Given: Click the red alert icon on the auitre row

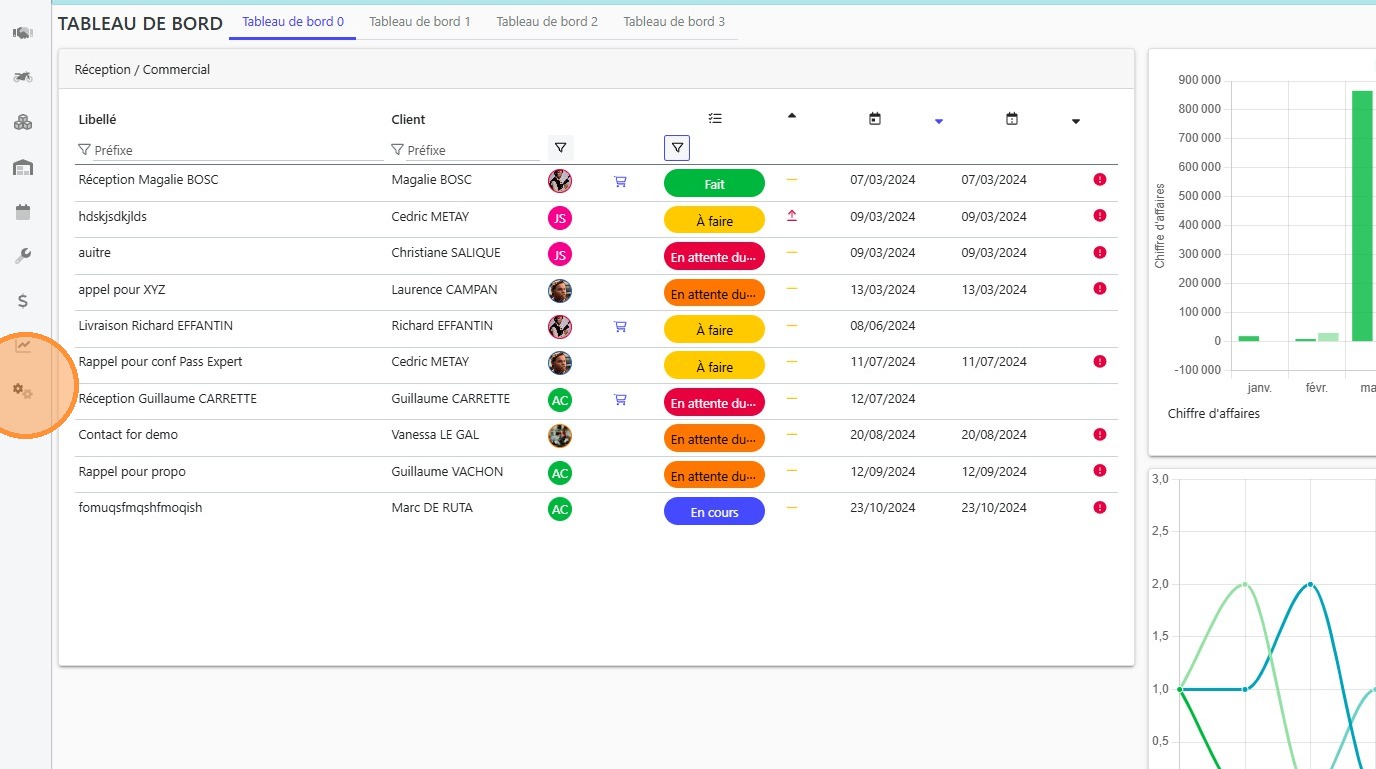Looking at the screenshot, I should click(1100, 252).
